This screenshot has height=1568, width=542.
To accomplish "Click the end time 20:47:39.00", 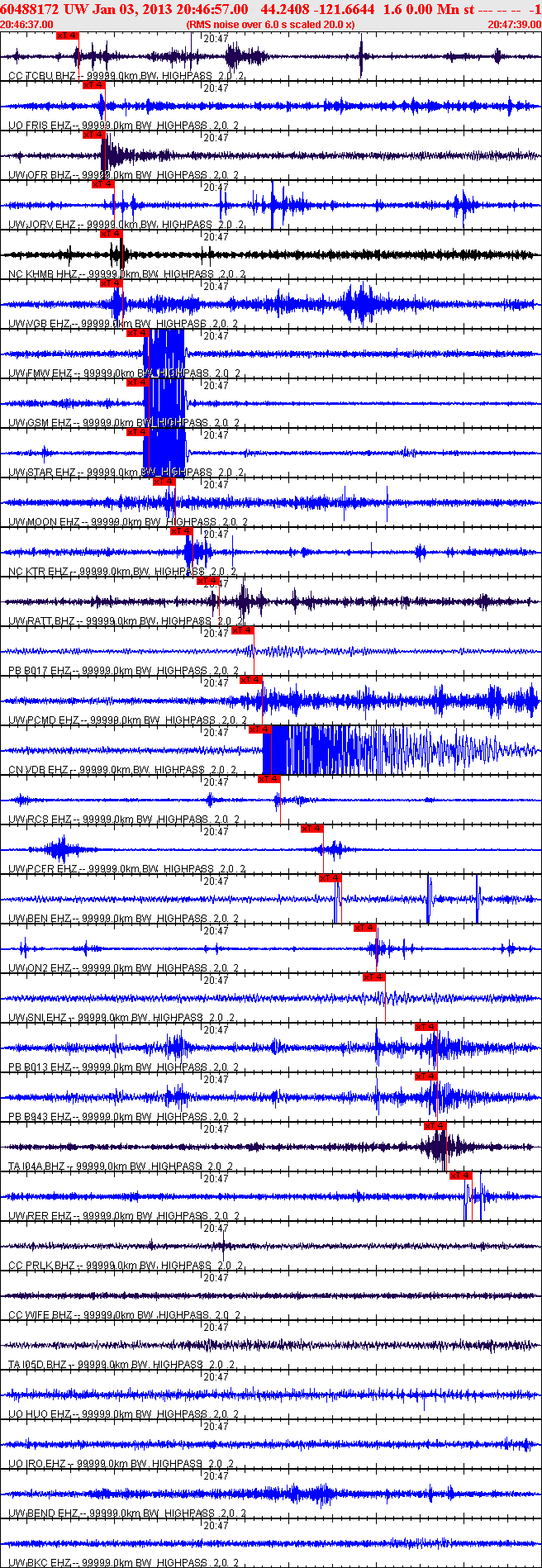I will pyautogui.click(x=515, y=25).
